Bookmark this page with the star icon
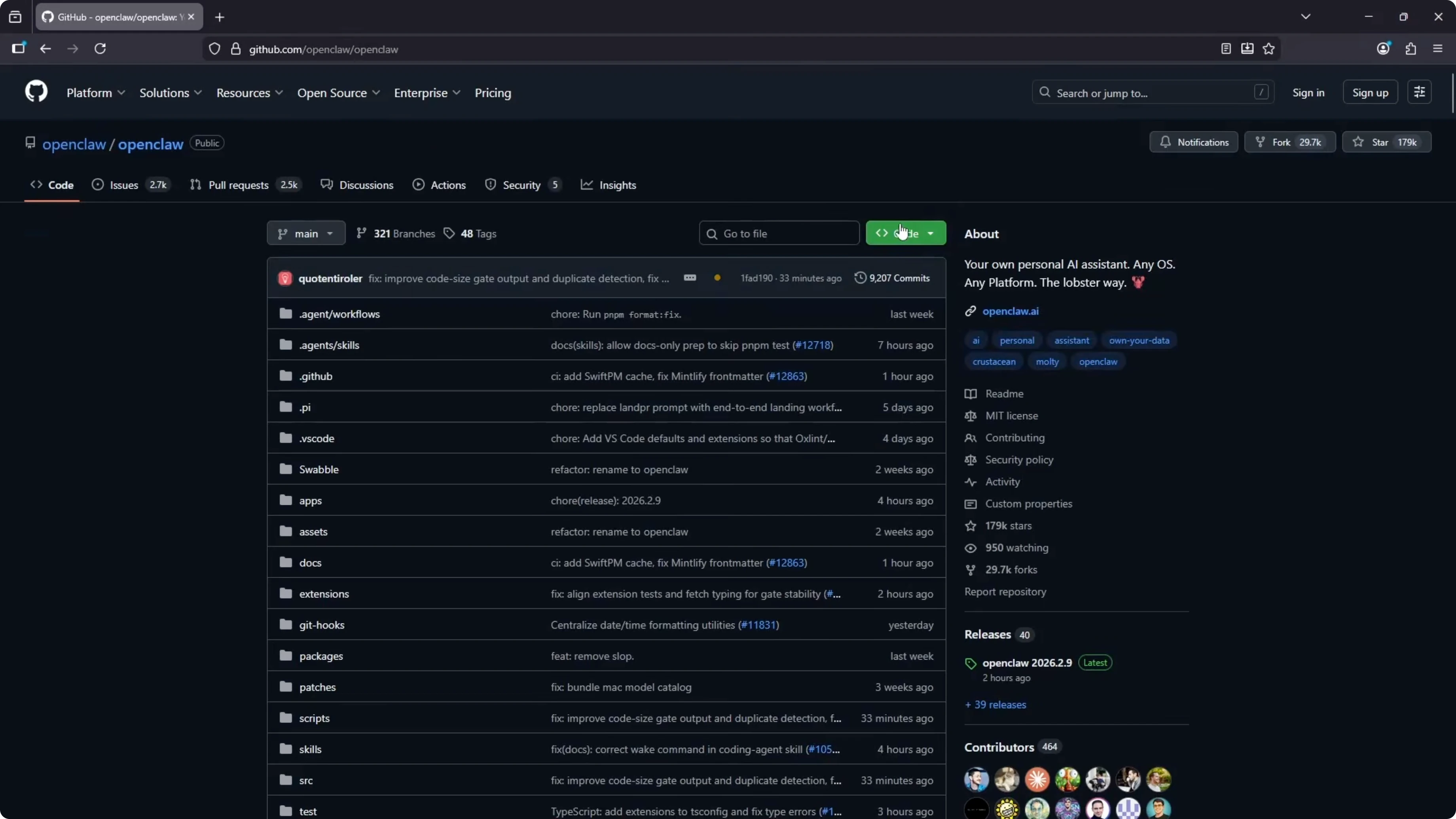This screenshot has width=1456, height=819. (1269, 49)
